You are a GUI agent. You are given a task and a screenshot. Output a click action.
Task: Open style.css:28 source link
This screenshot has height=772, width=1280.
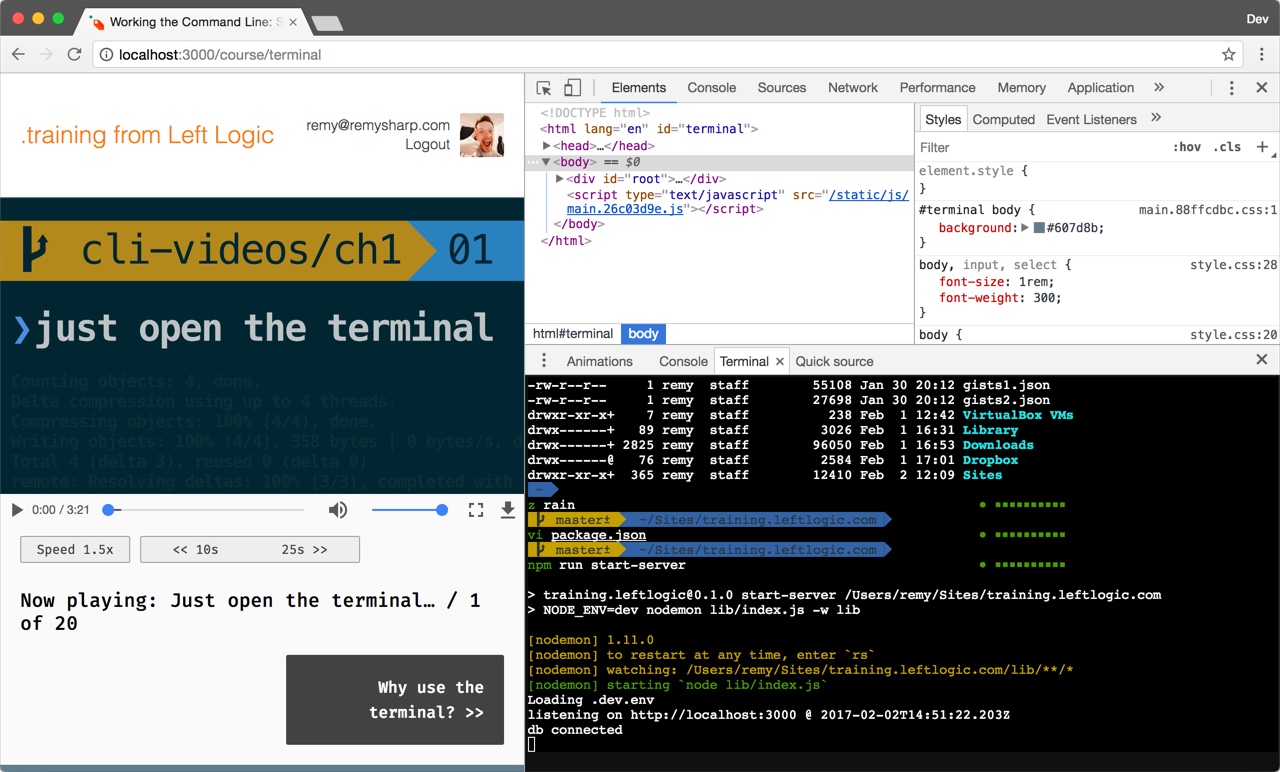1234,265
